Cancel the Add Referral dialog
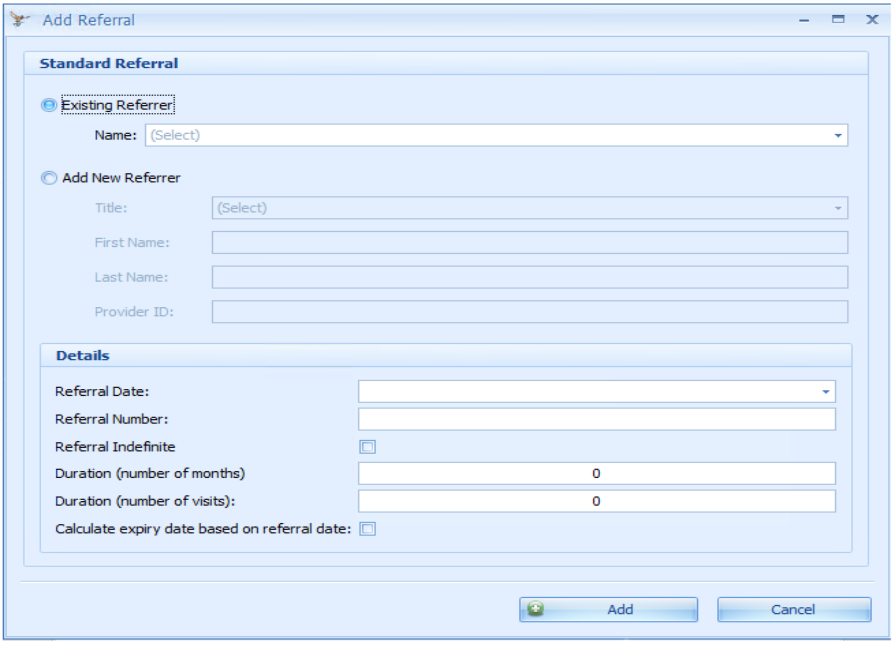This screenshot has width=895, height=650. pyautogui.click(x=794, y=609)
